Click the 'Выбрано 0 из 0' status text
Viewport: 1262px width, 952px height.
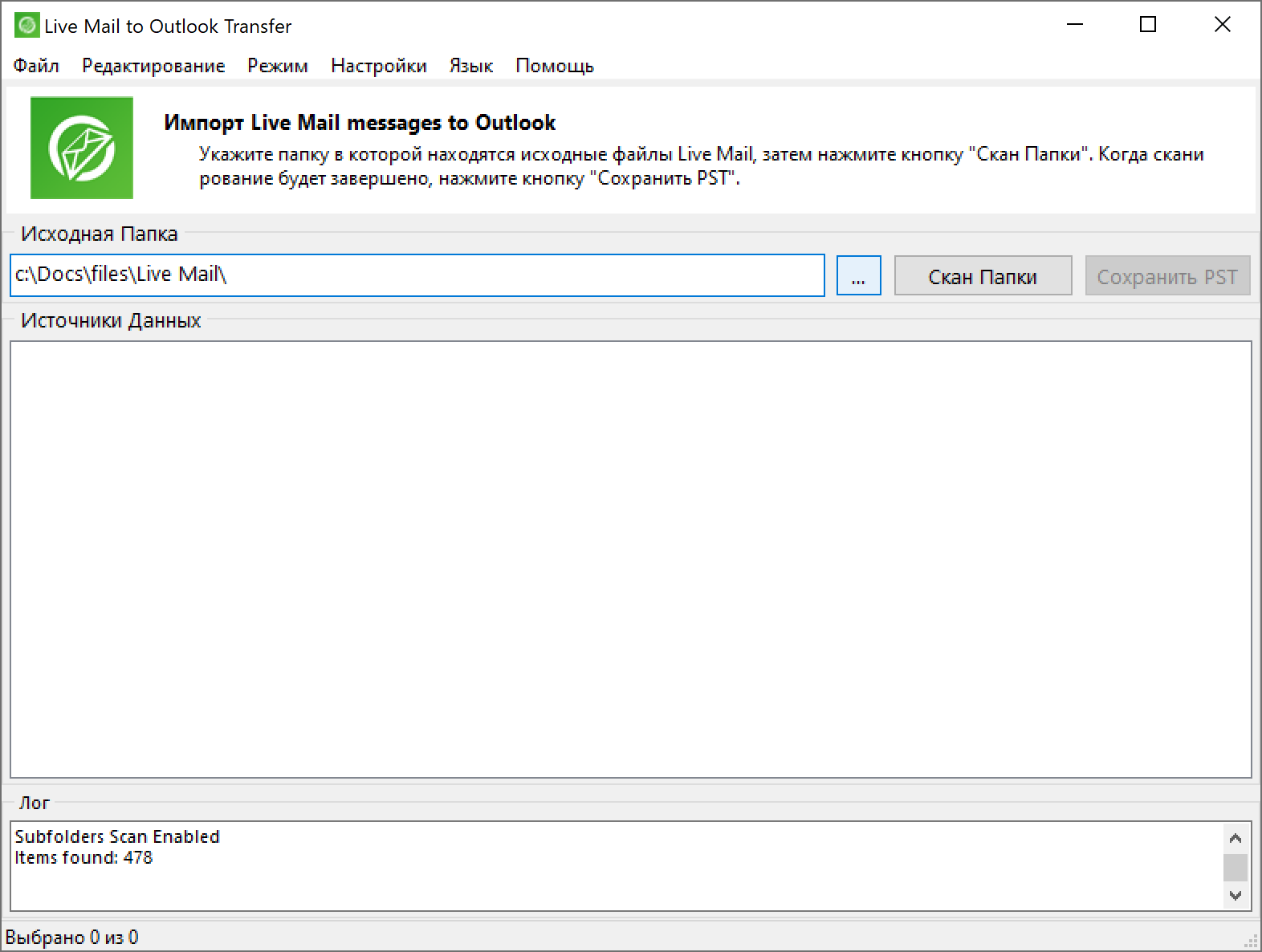tap(71, 937)
